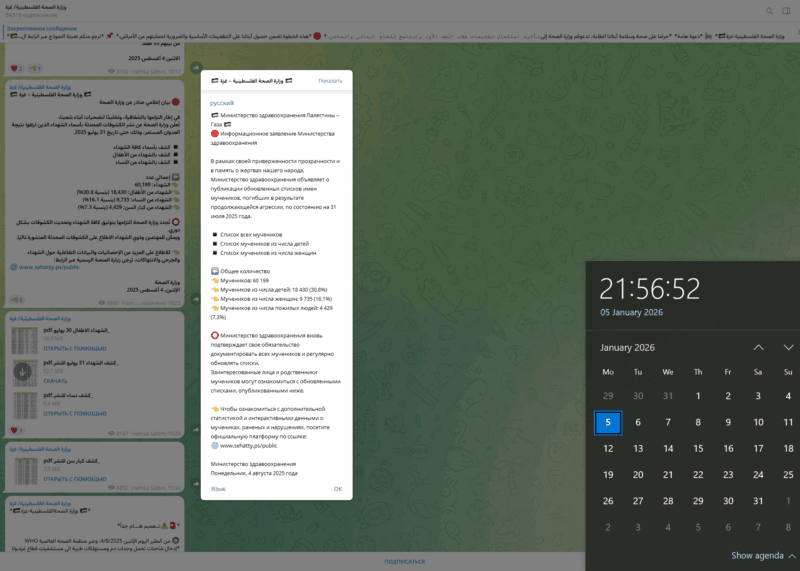This screenshot has width=800, height=571.
Task: Click Показать in the translation dialog
Action: pyautogui.click(x=330, y=80)
